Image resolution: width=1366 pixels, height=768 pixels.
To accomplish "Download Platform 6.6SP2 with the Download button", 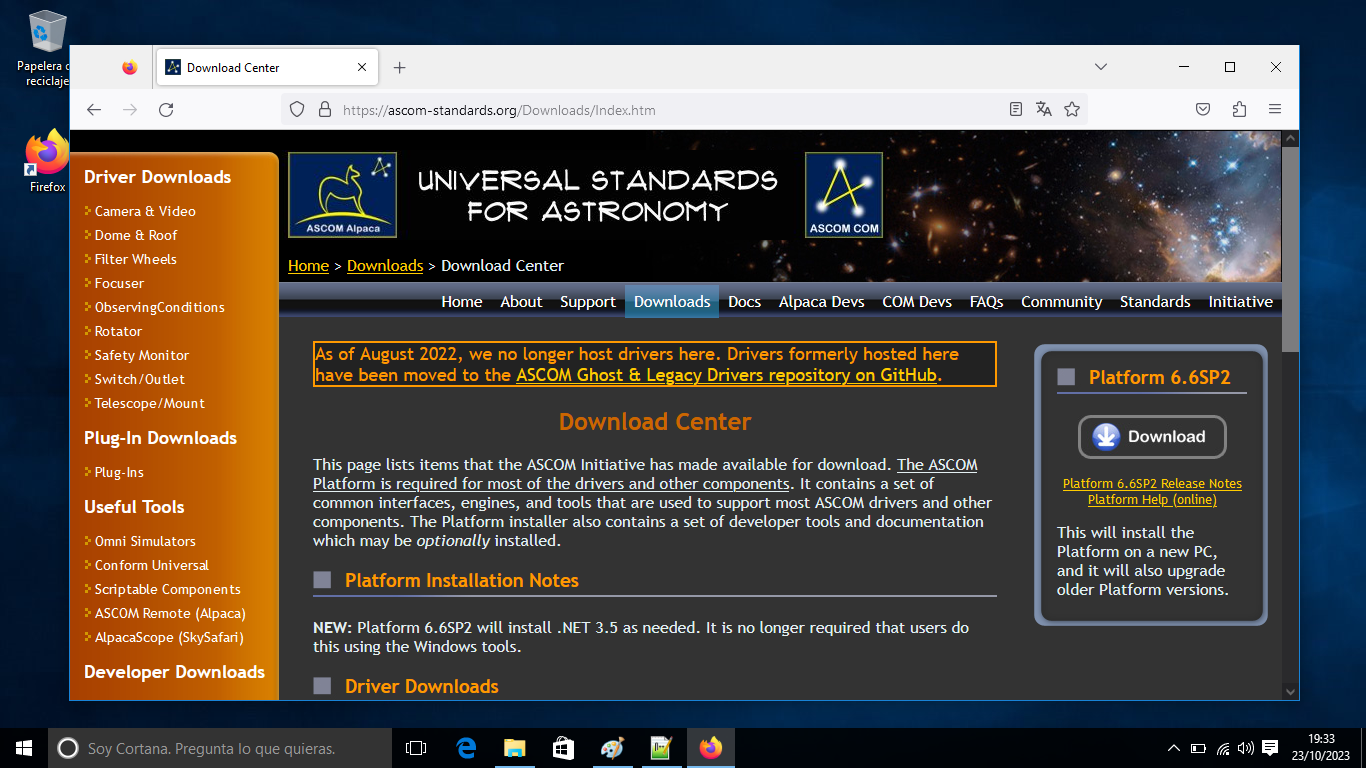I will [1152, 437].
